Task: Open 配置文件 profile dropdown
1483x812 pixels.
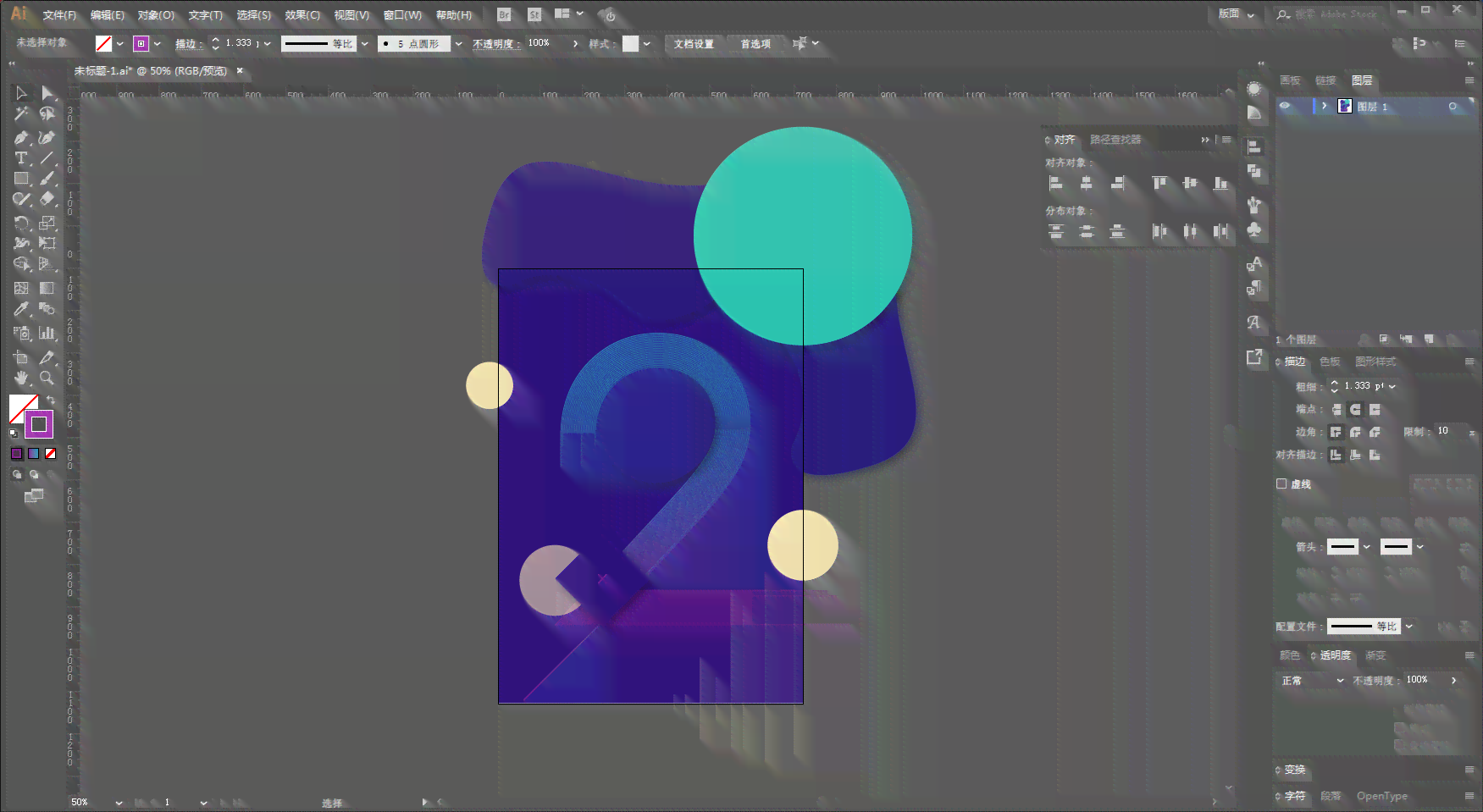Action: [x=1409, y=627]
